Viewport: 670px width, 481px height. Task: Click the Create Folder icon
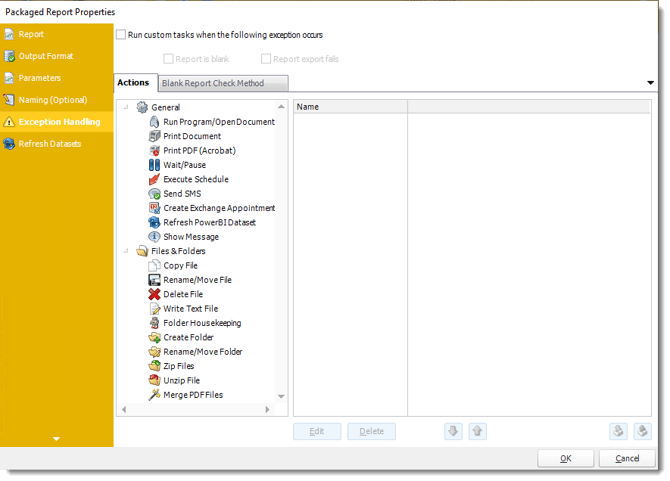pos(154,337)
